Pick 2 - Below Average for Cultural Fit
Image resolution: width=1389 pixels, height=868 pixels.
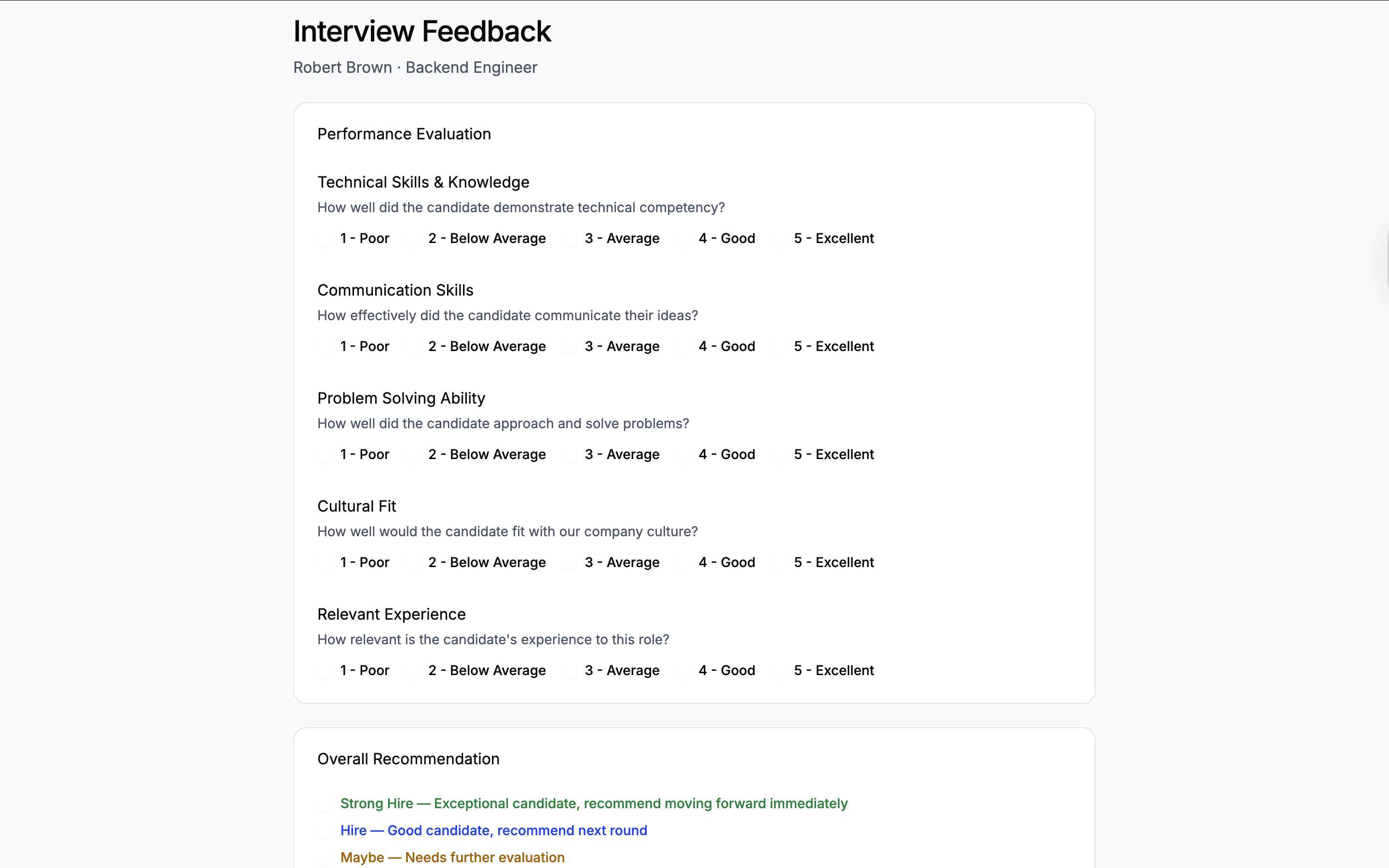[x=413, y=563]
